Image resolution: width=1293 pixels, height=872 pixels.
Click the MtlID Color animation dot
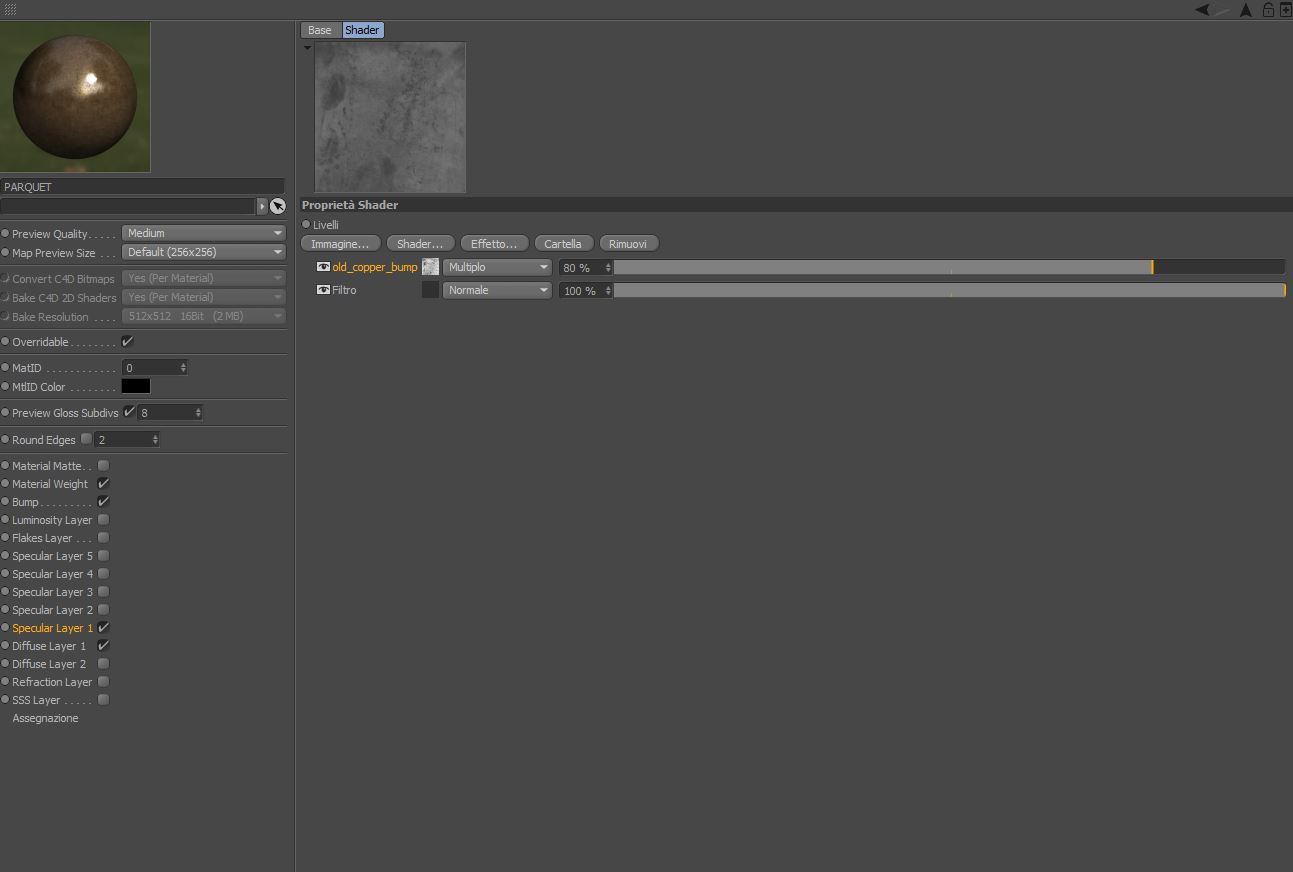click(5, 386)
